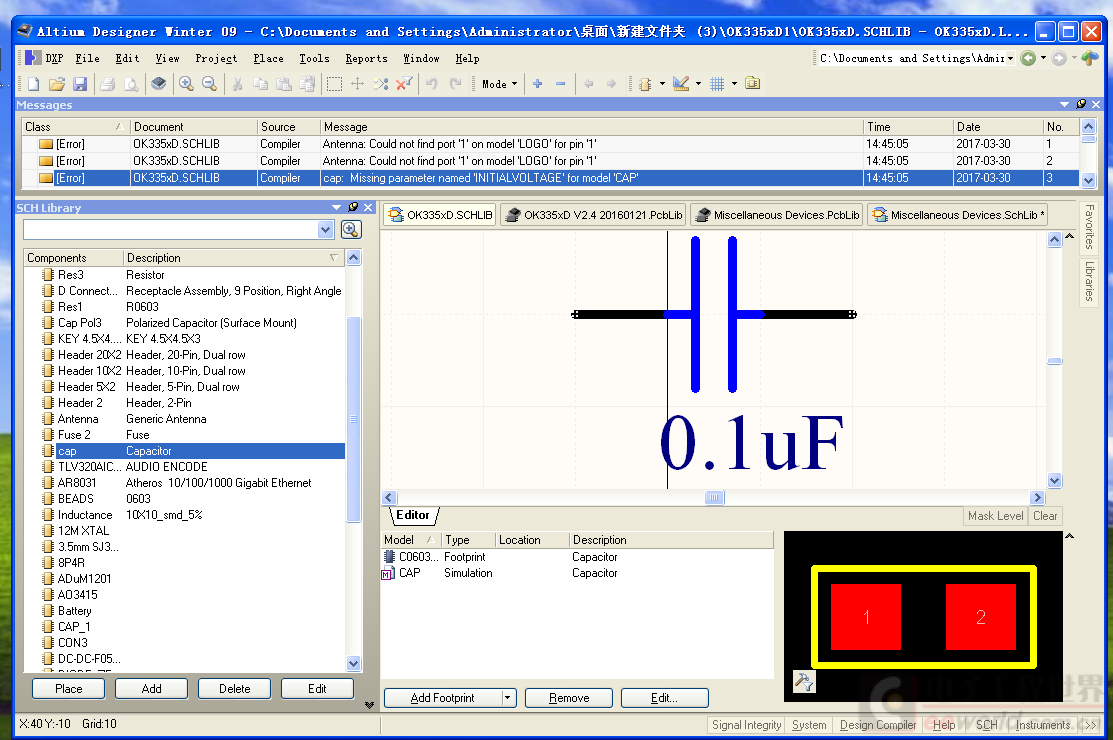
Task: Open the Project menu
Action: 216,58
